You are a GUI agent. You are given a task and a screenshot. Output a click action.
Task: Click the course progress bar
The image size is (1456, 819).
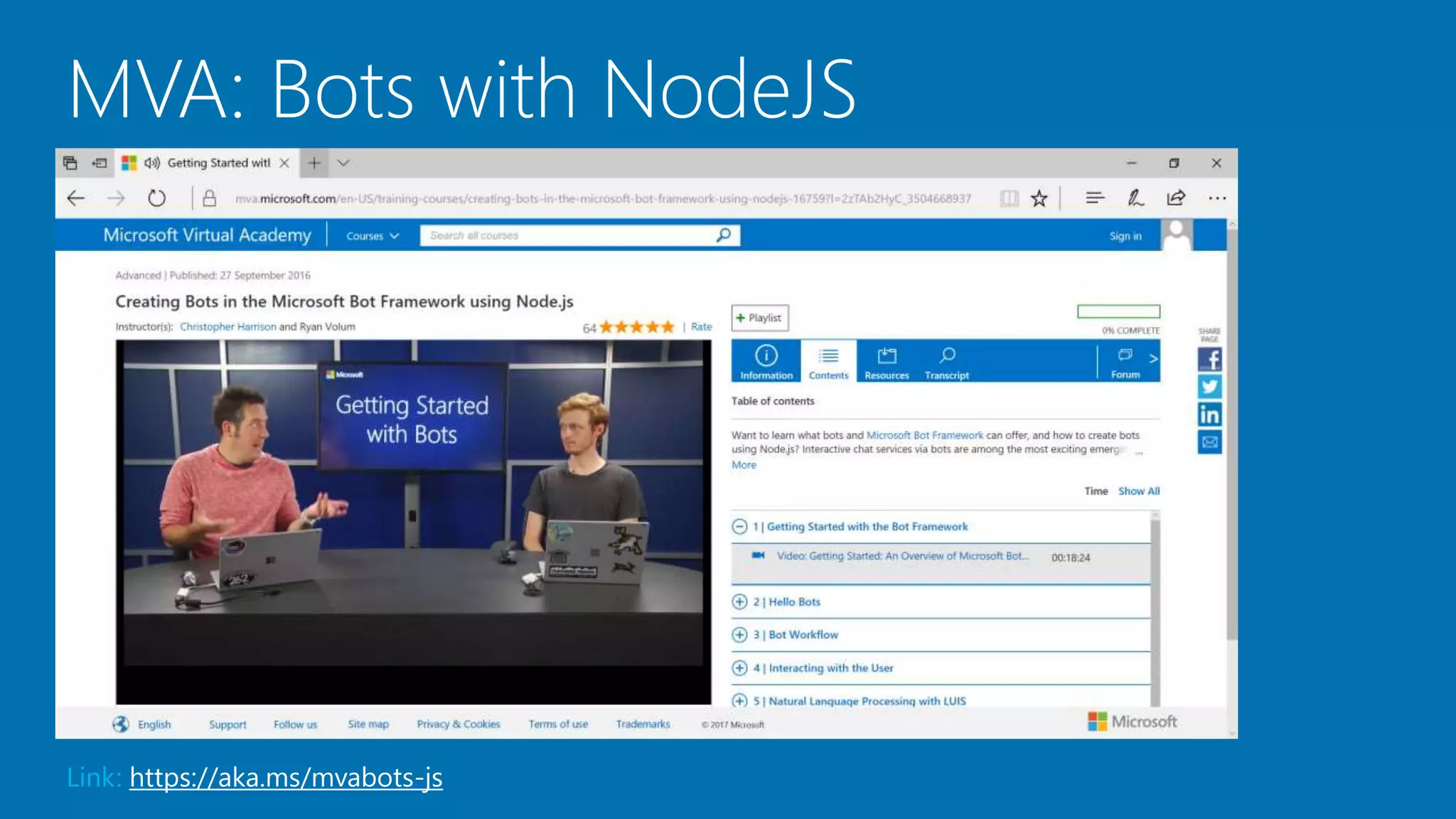pos(1118,311)
